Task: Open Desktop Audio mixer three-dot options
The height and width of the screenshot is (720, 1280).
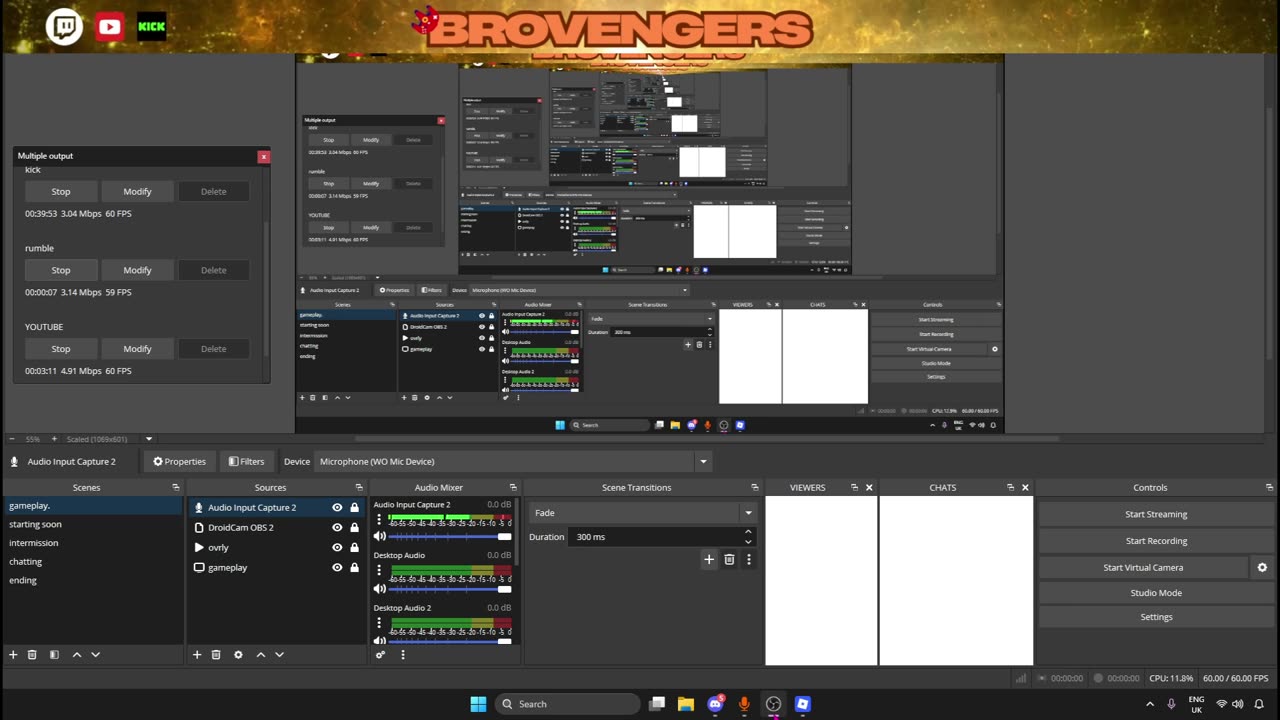Action: coord(379,570)
